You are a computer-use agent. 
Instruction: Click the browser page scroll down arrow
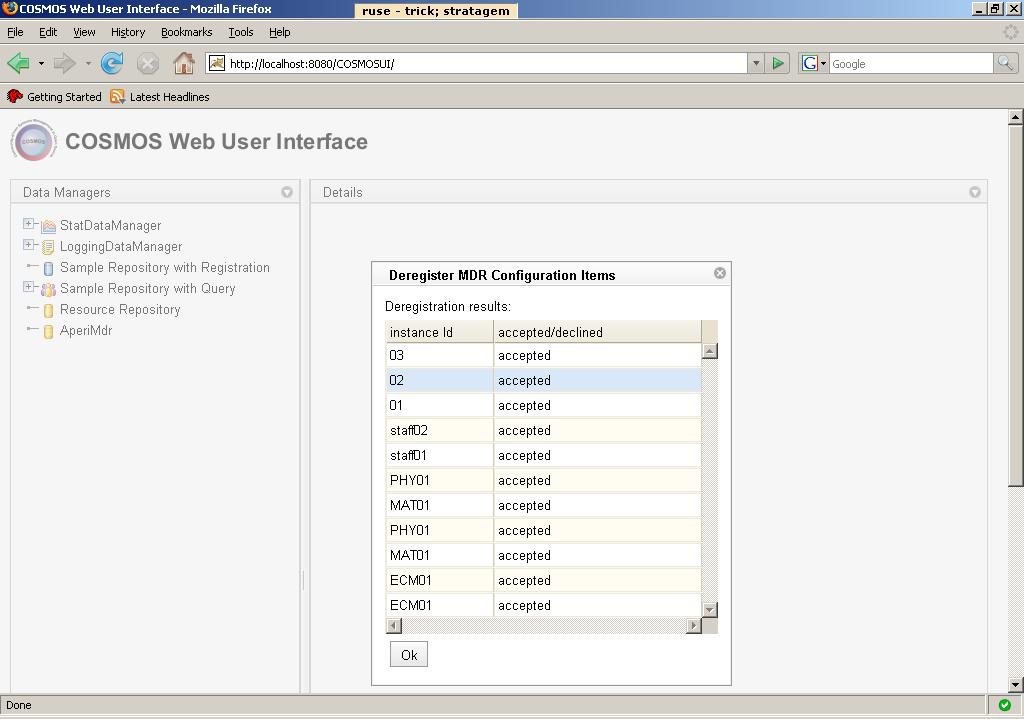(x=1015, y=685)
